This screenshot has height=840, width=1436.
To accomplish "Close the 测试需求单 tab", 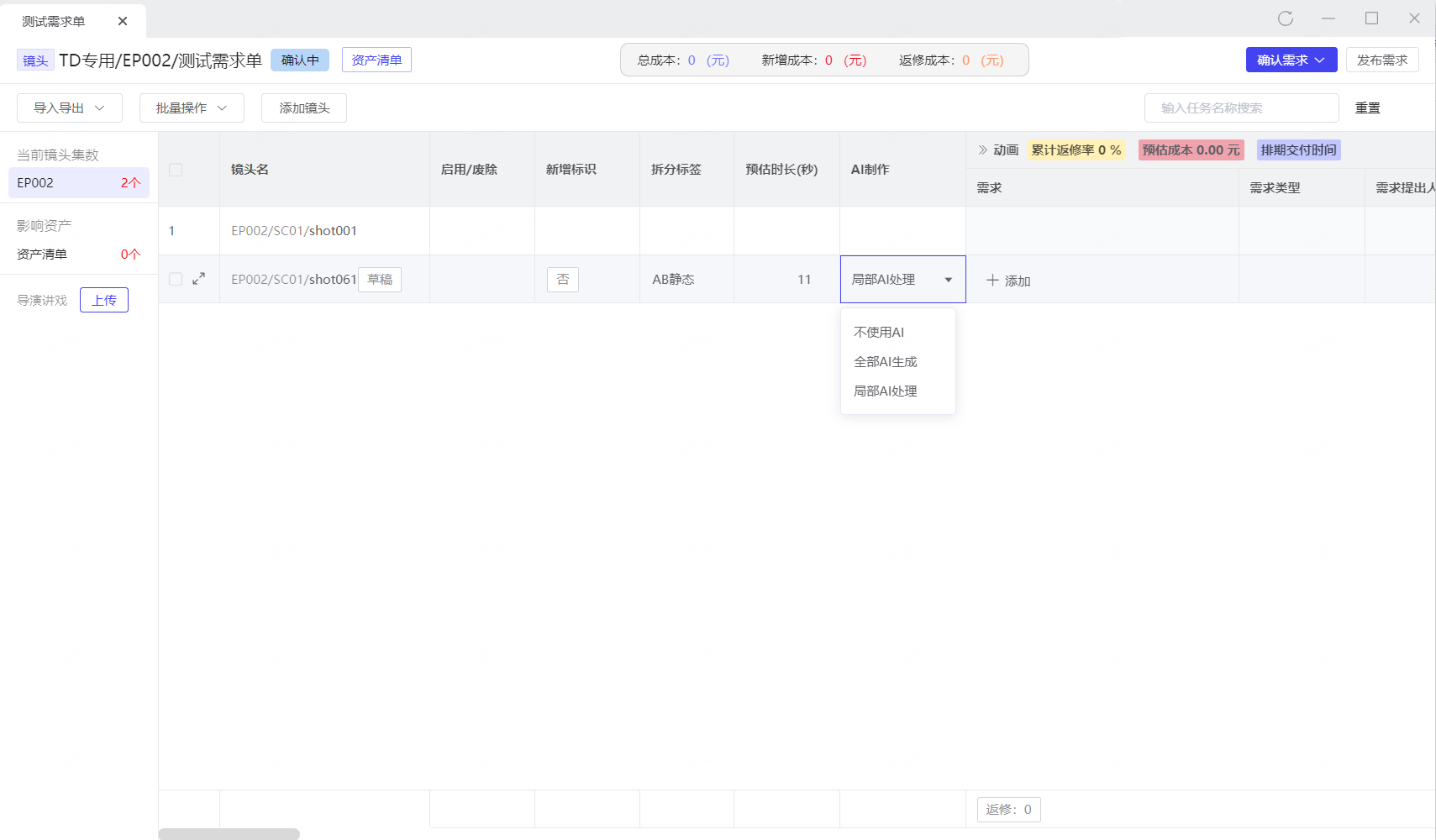I will pos(123,21).
